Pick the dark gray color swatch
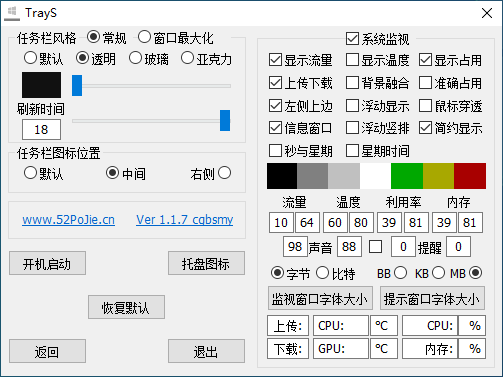Screen dimensions: 503x377 point(313,176)
